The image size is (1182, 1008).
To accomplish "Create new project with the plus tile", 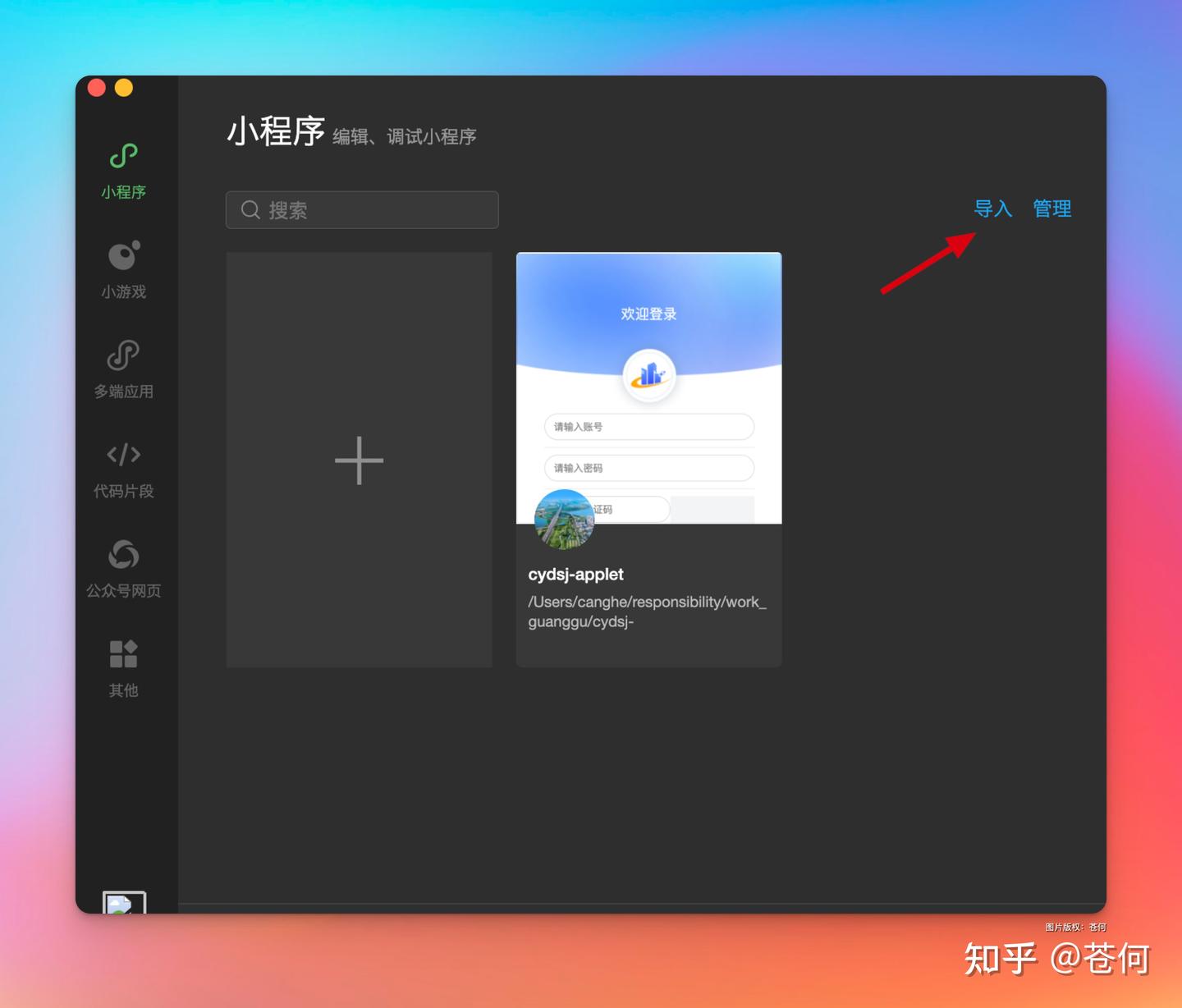I will (x=359, y=460).
